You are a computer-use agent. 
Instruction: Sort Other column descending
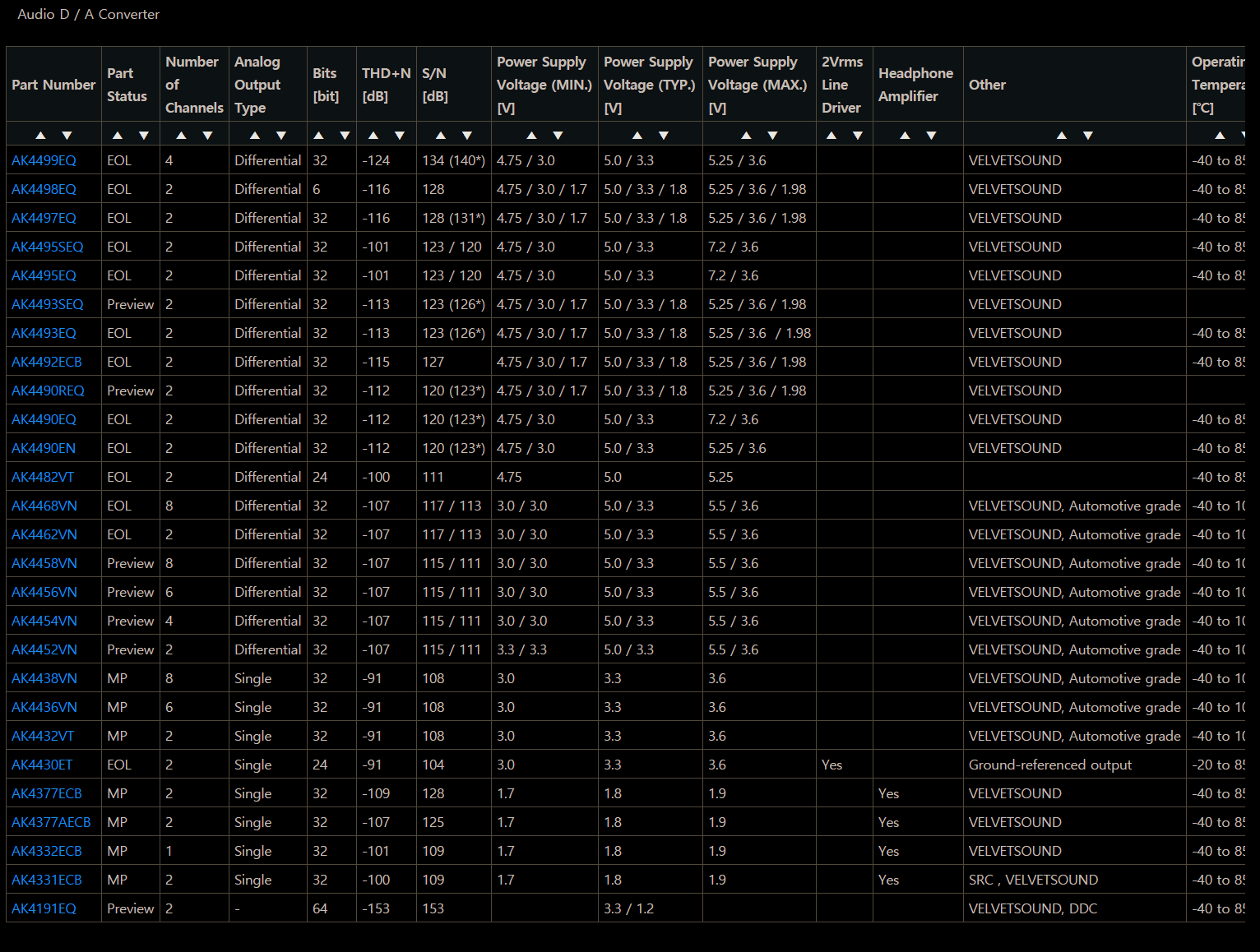tap(1088, 136)
